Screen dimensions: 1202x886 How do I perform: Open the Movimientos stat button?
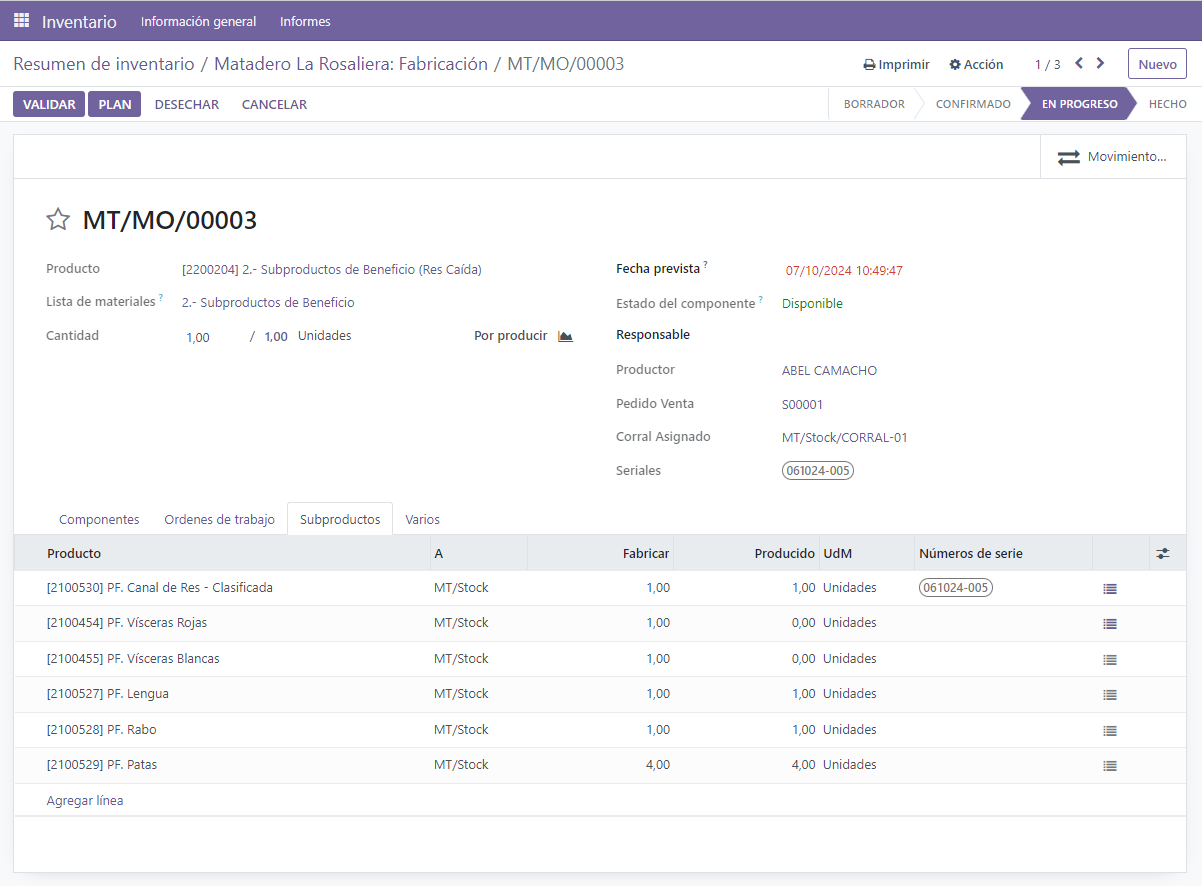click(x=1112, y=157)
